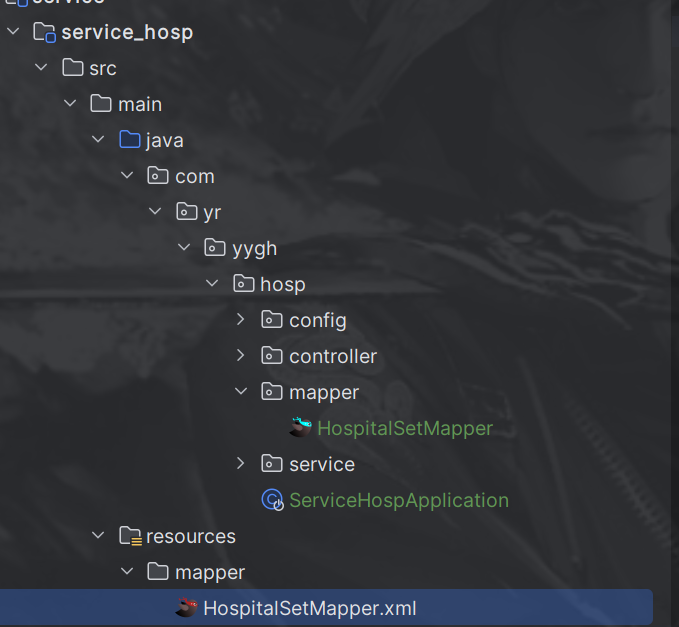Collapse the com package chevron
Screen dimensions: 679x627
coord(127,175)
